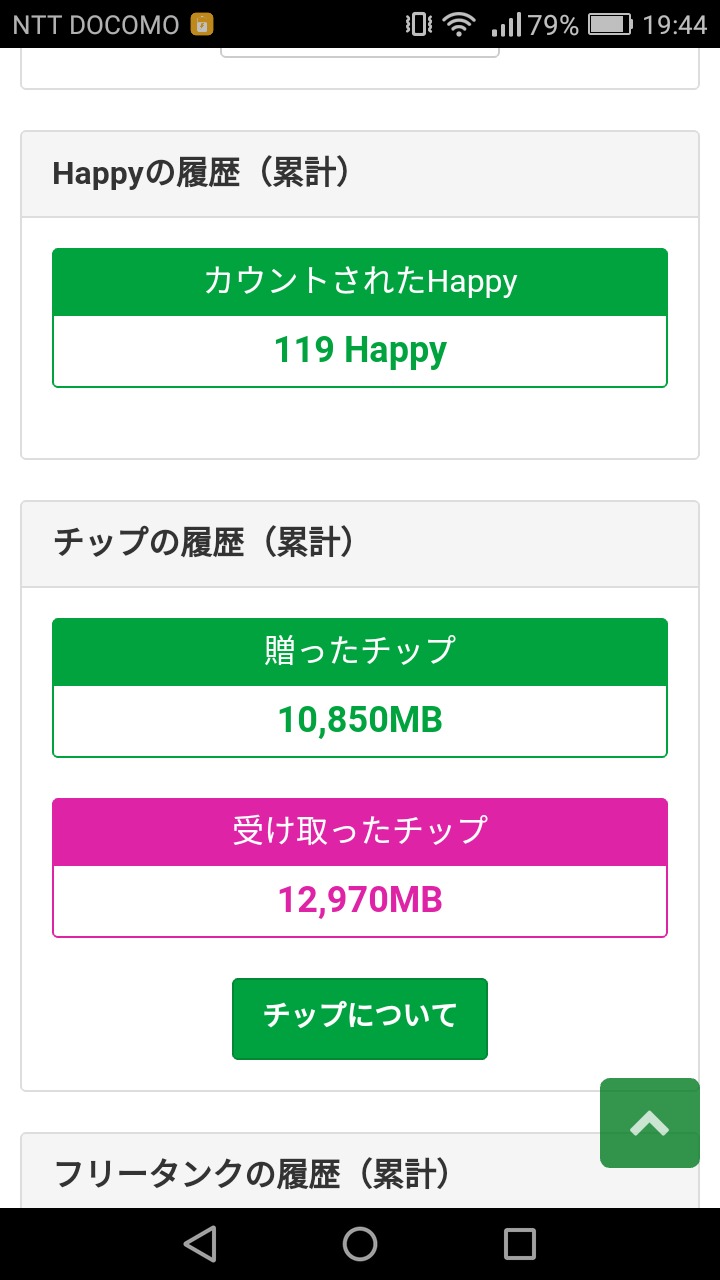Select the 10,850MB sent chip amount
720x1280 pixels.
pos(360,721)
